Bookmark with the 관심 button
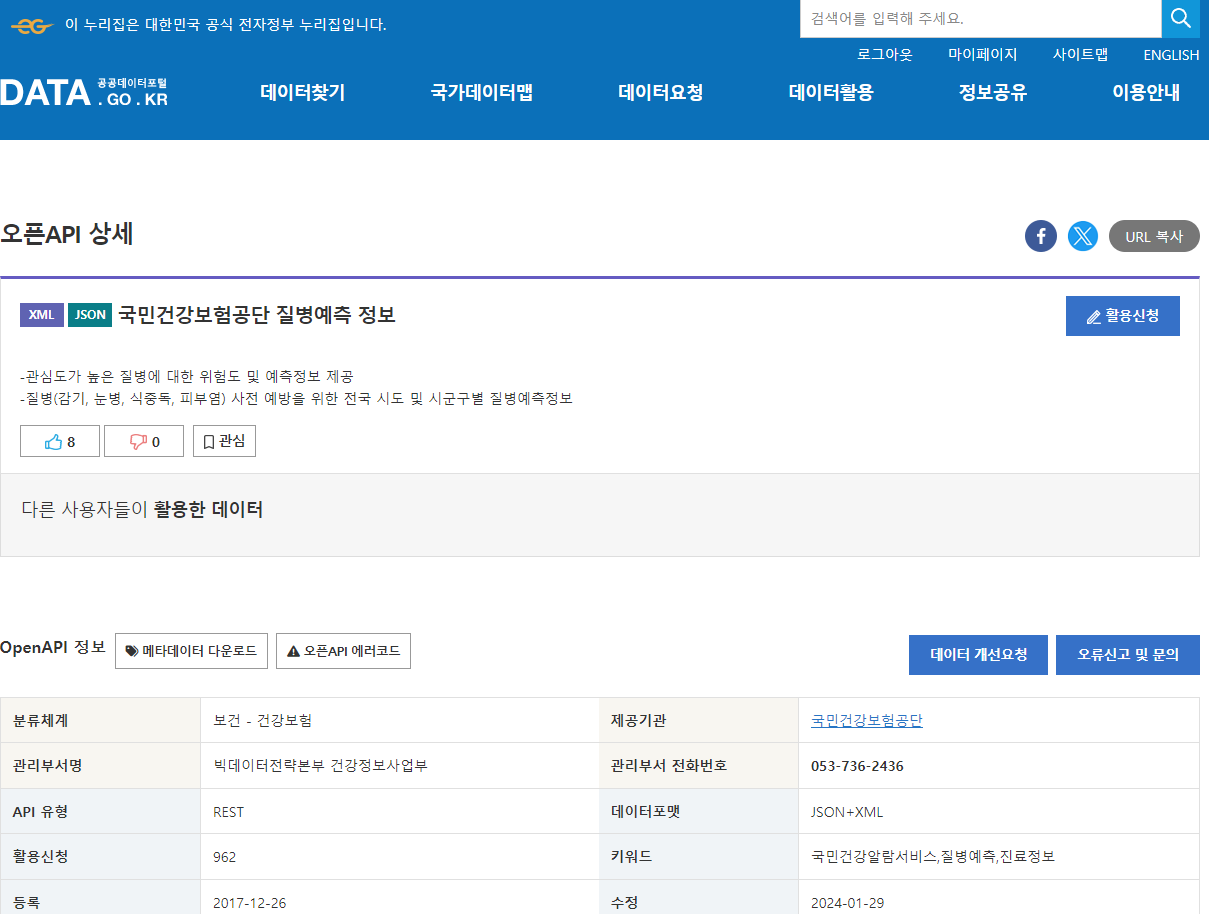The height and width of the screenshot is (914, 1209). (x=224, y=441)
